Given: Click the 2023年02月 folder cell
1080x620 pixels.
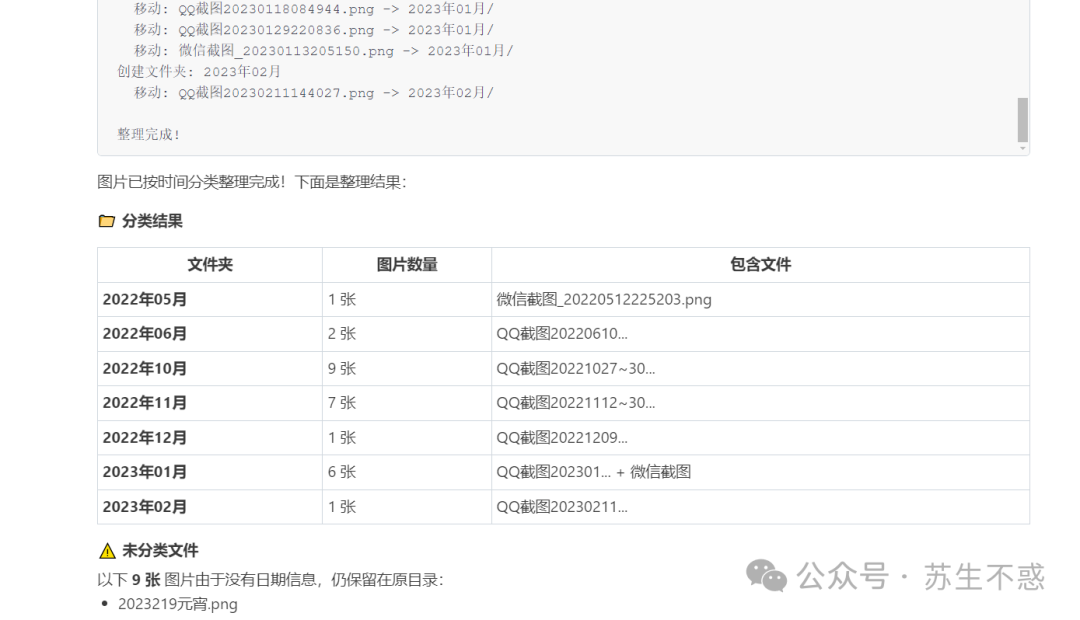Looking at the screenshot, I should [x=210, y=507].
